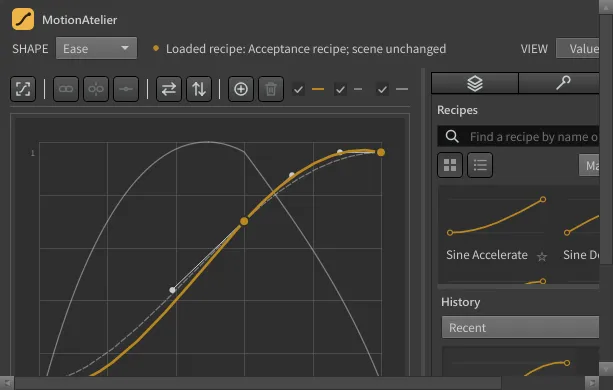613x390 pixels.
Task: Click the MotionAtelier app logo icon
Action: pyautogui.click(x=23, y=19)
